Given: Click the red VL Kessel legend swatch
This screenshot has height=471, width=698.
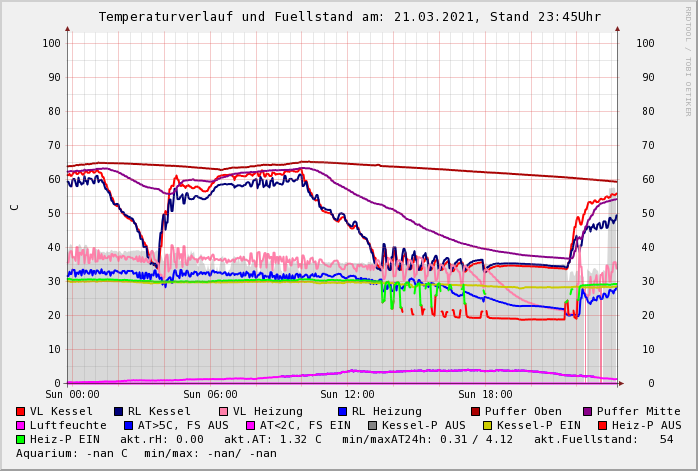Looking at the screenshot, I should coord(21,411).
